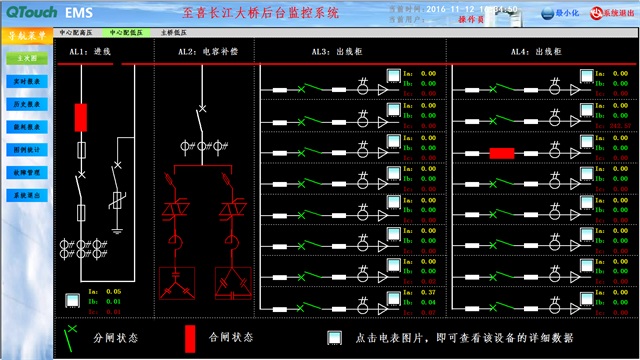This screenshot has height=360, width=640.
Task: Click the green top button in navigation menu
Action: click(x=27, y=58)
